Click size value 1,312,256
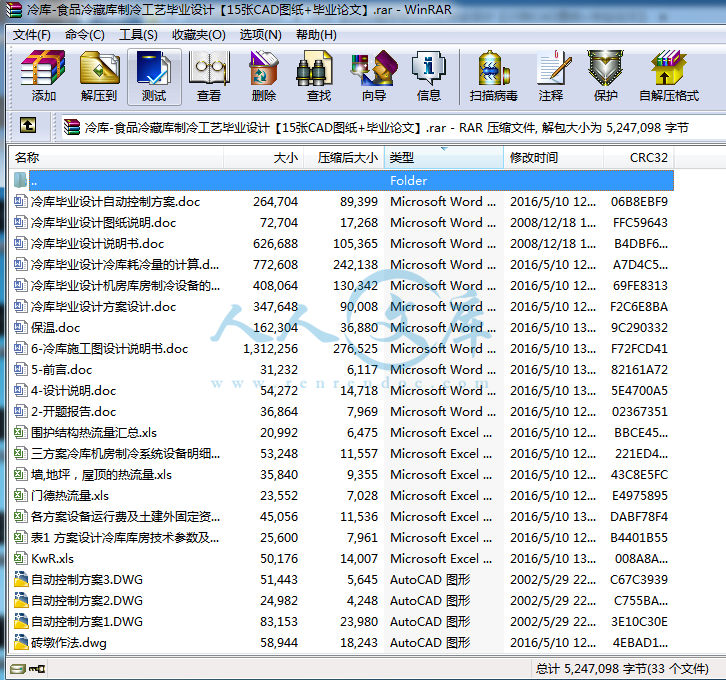 click(x=270, y=349)
